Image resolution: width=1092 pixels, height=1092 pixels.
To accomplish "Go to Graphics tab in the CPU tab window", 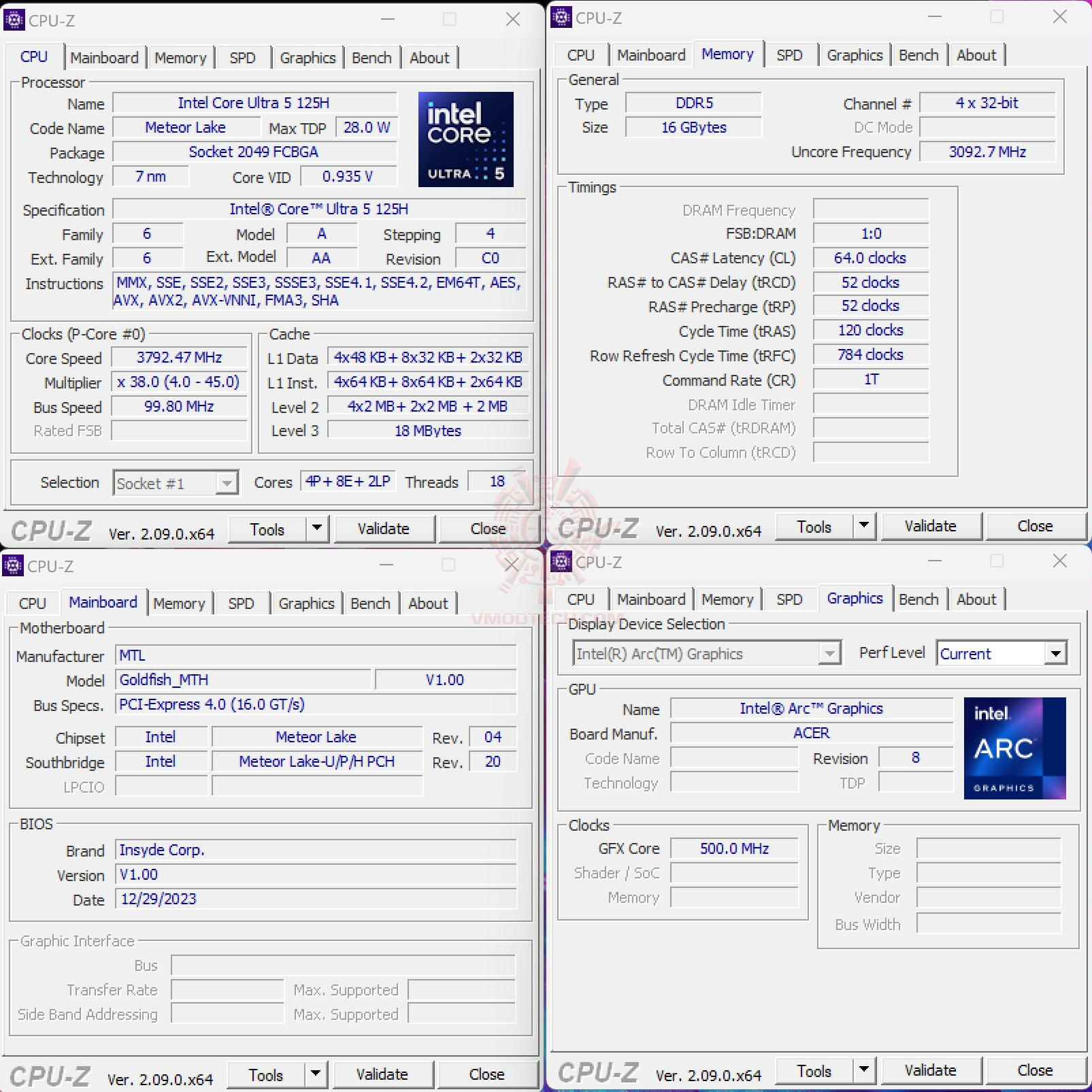I will click(x=308, y=58).
